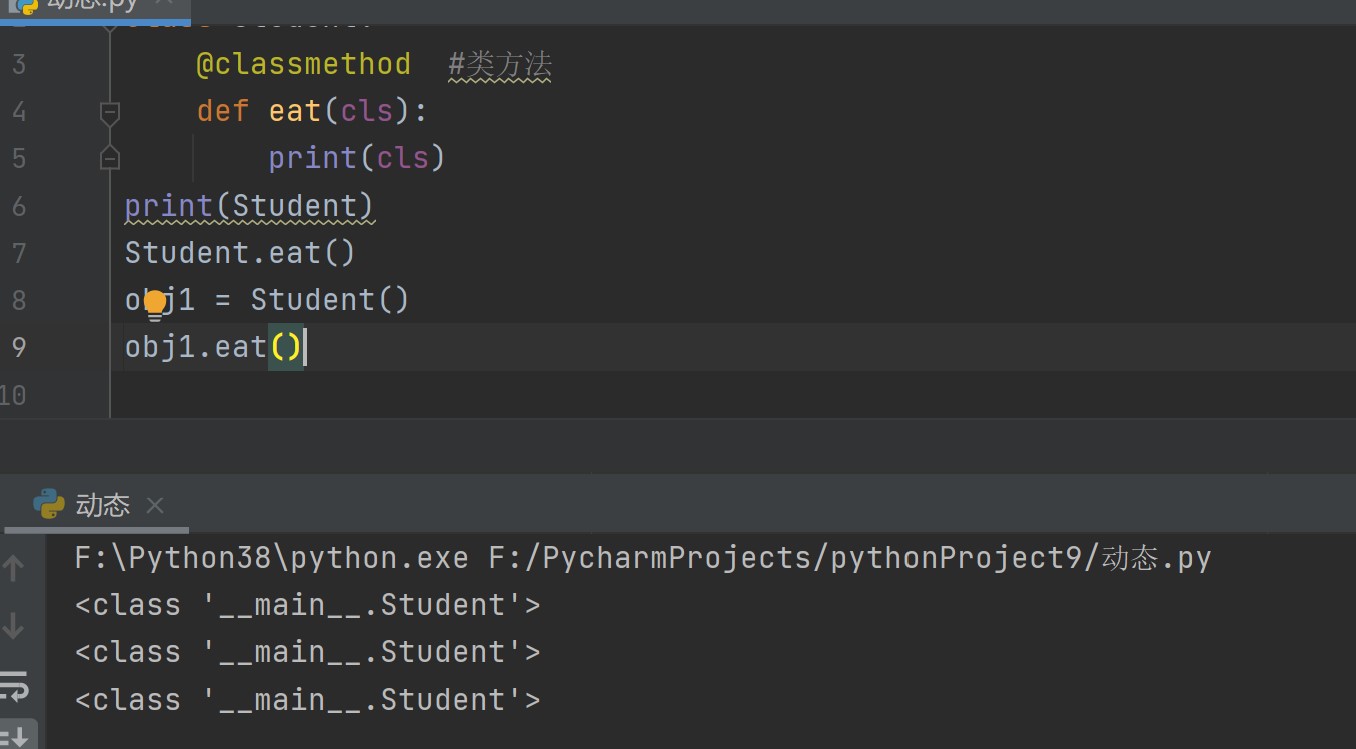Click the yellow light bulb quick-fix icon
Image resolution: width=1356 pixels, height=749 pixels.
point(155,303)
